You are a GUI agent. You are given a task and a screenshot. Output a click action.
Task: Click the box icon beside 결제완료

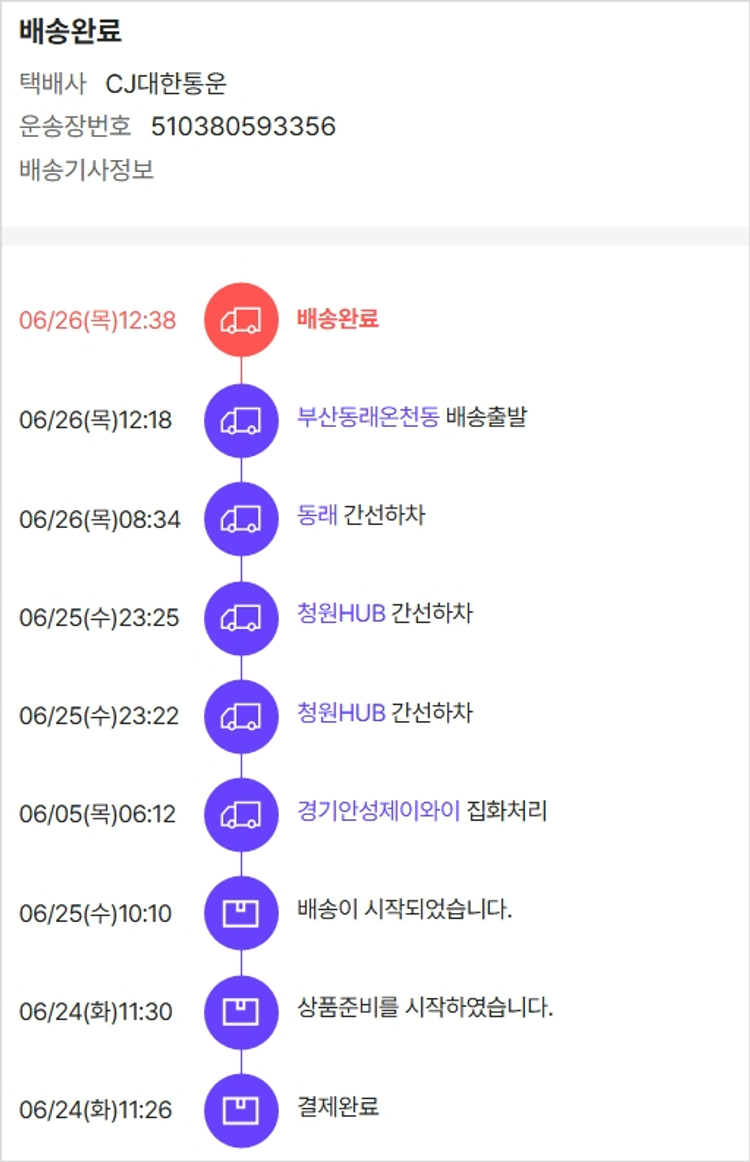click(241, 1109)
